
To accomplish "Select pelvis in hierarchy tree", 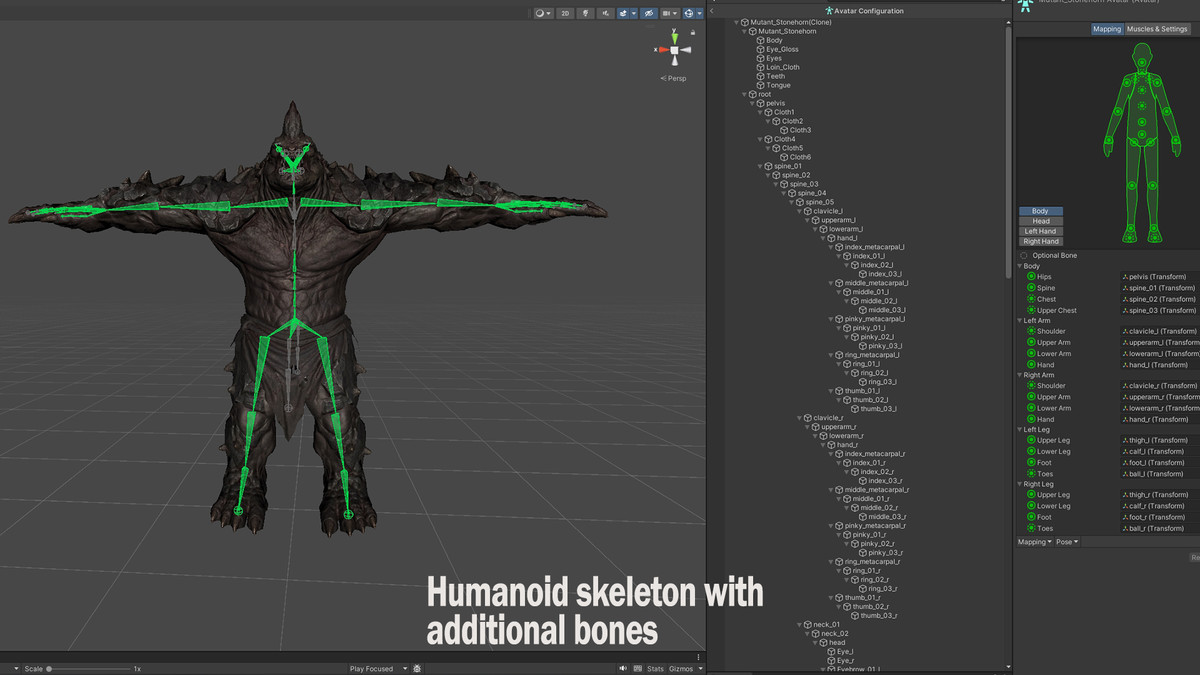I will pos(776,103).
